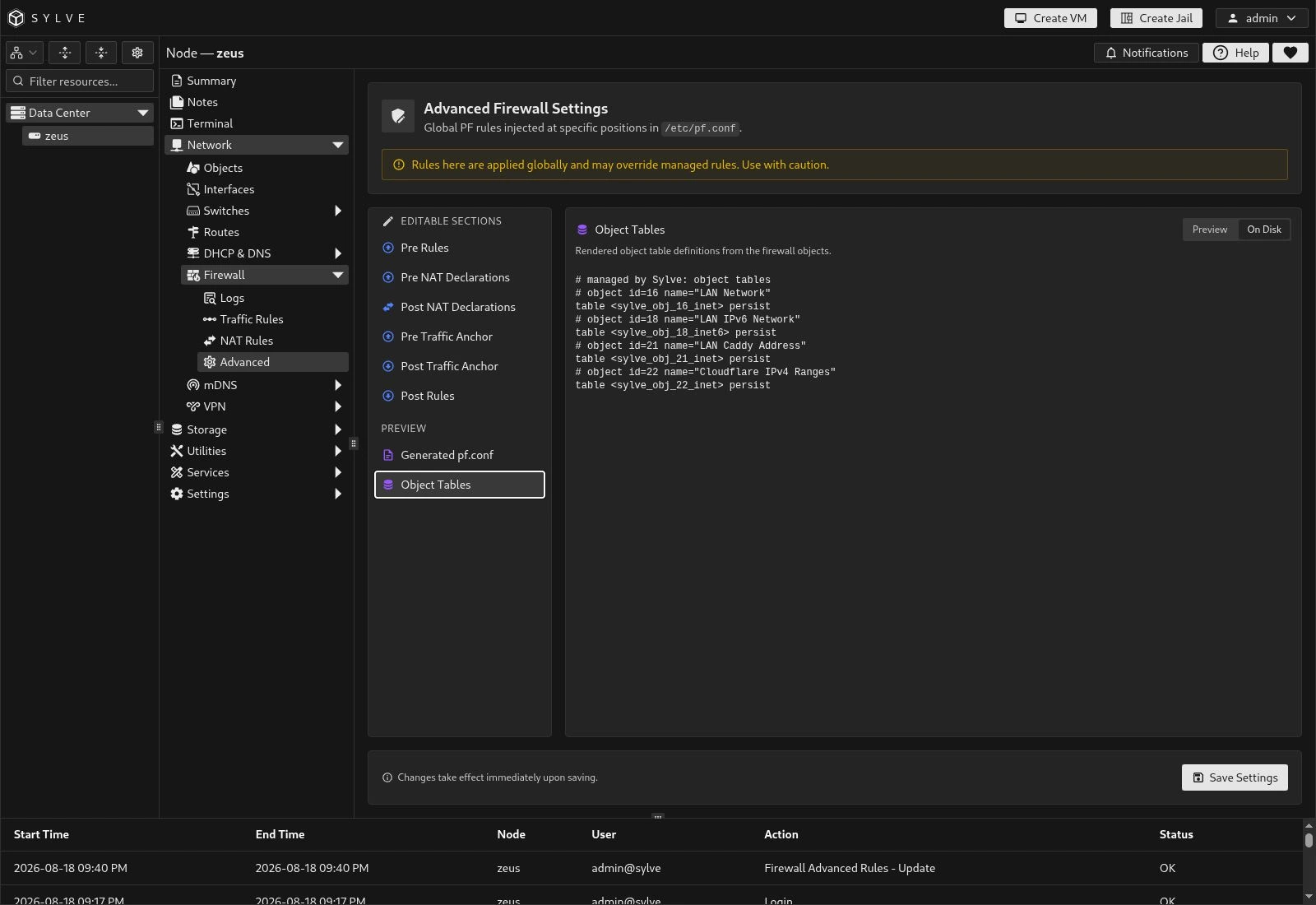Click the Status column header

pos(1176,834)
